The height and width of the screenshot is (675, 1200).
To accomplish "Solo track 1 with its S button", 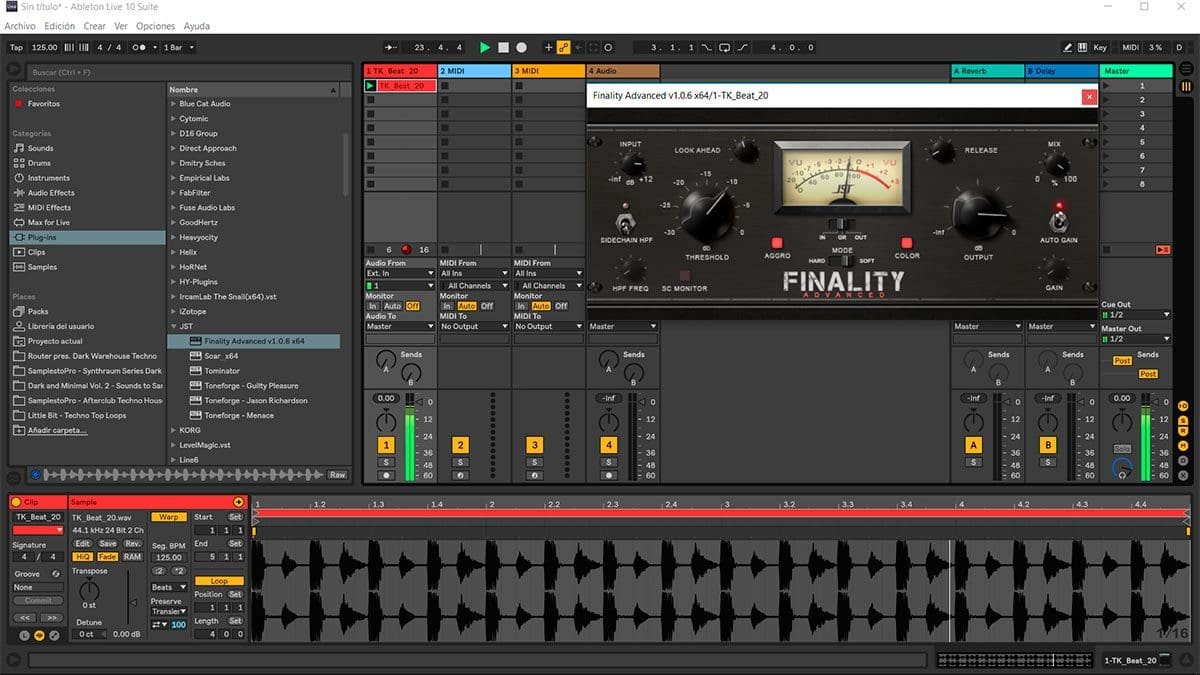I will [386, 462].
